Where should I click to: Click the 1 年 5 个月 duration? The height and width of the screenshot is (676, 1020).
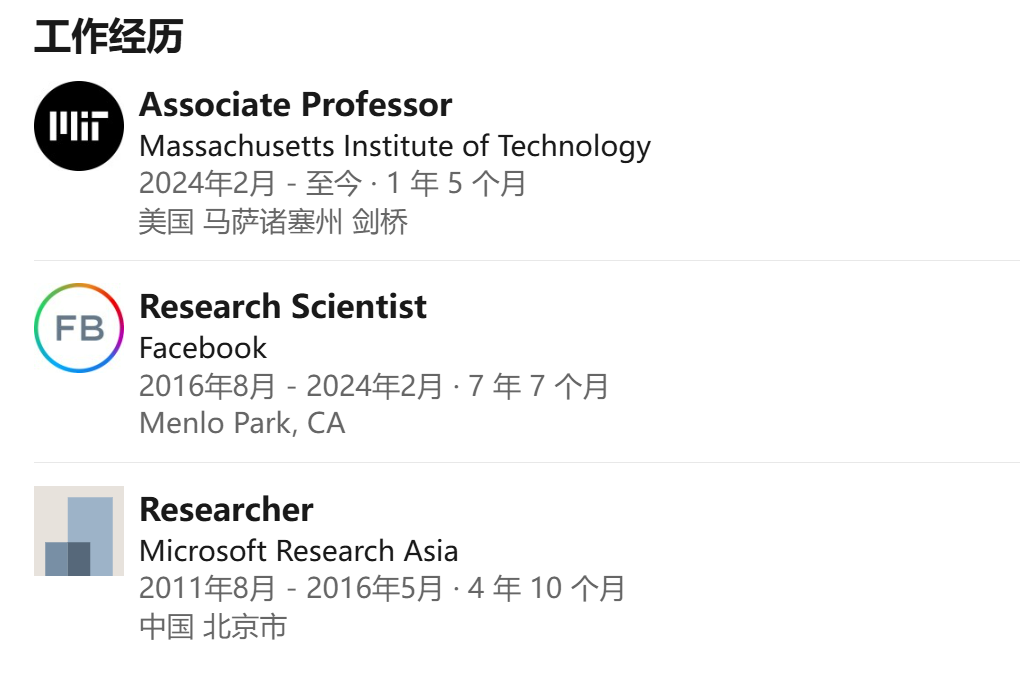[x=456, y=185]
